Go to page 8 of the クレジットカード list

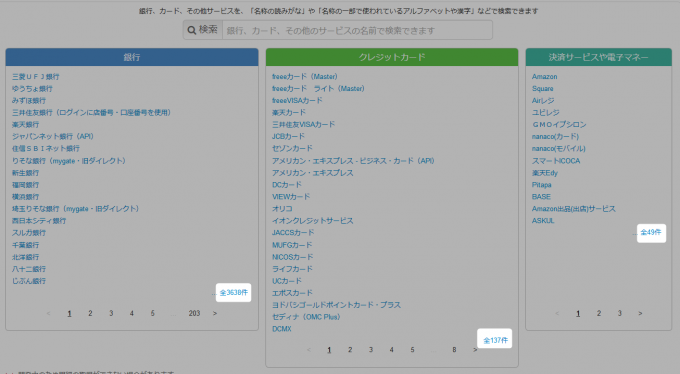click(454, 350)
